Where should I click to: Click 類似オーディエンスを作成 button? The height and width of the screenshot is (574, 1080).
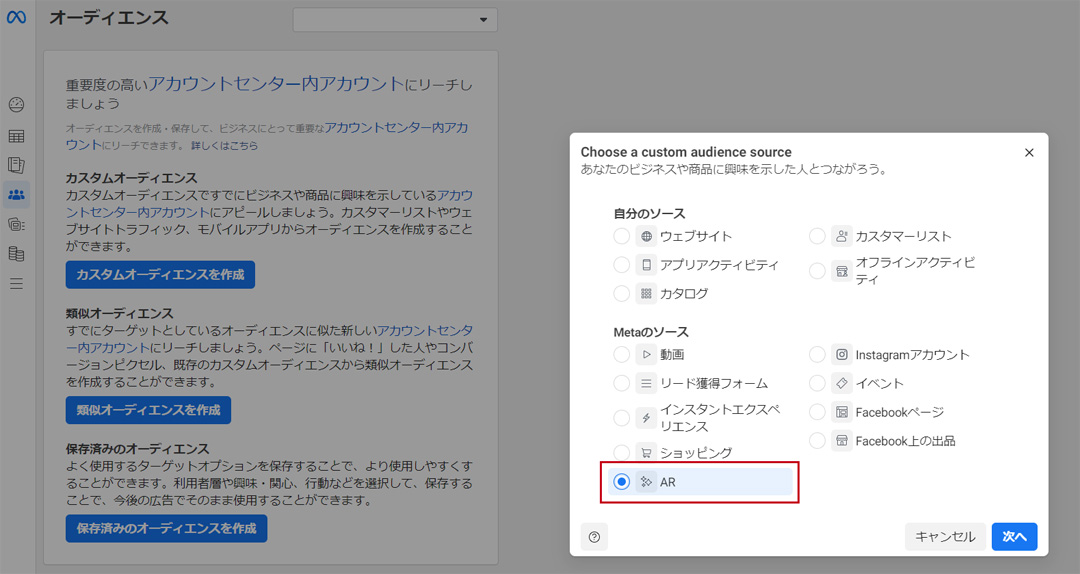pyautogui.click(x=148, y=410)
